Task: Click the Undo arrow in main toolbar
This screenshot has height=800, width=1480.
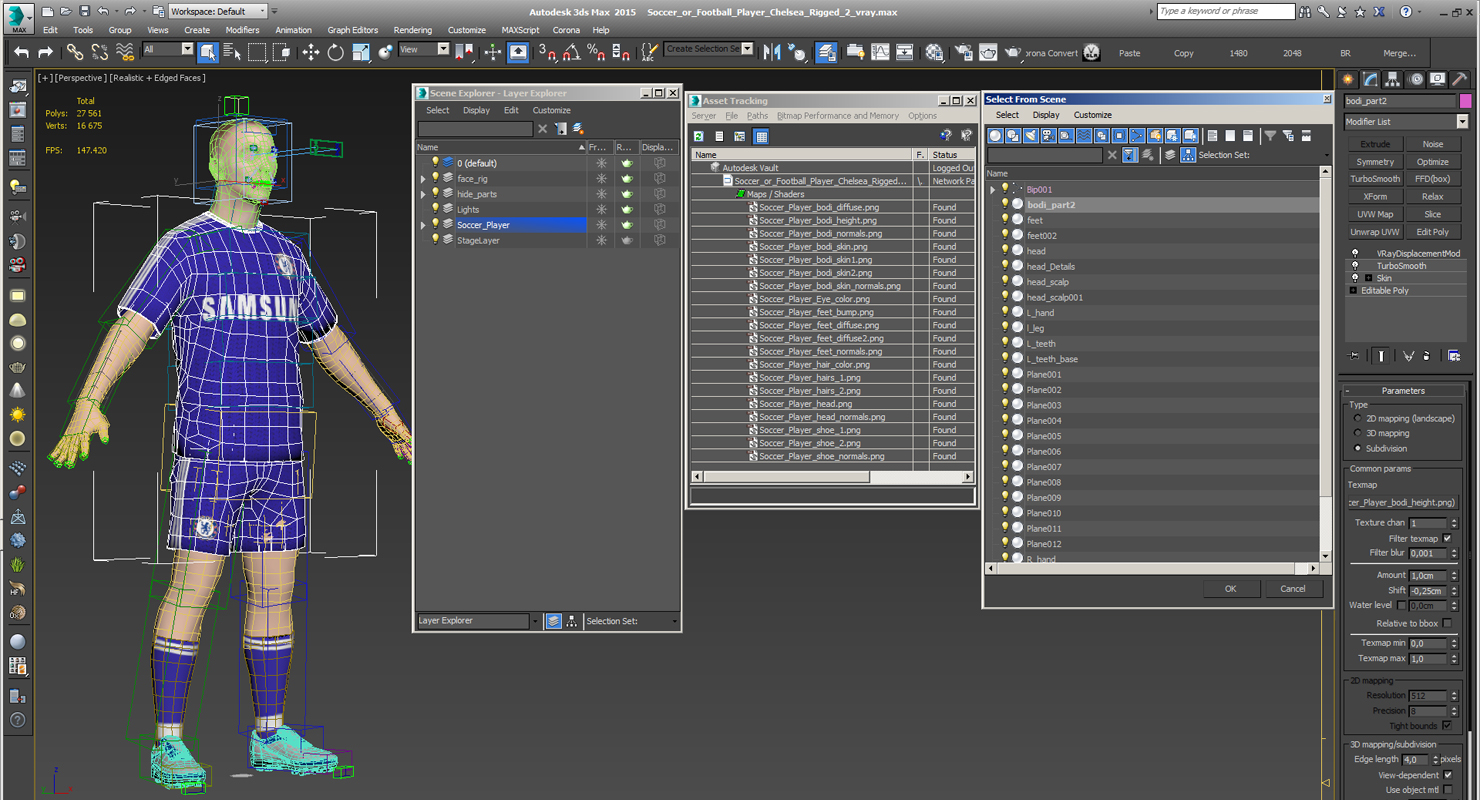Action: [21, 52]
